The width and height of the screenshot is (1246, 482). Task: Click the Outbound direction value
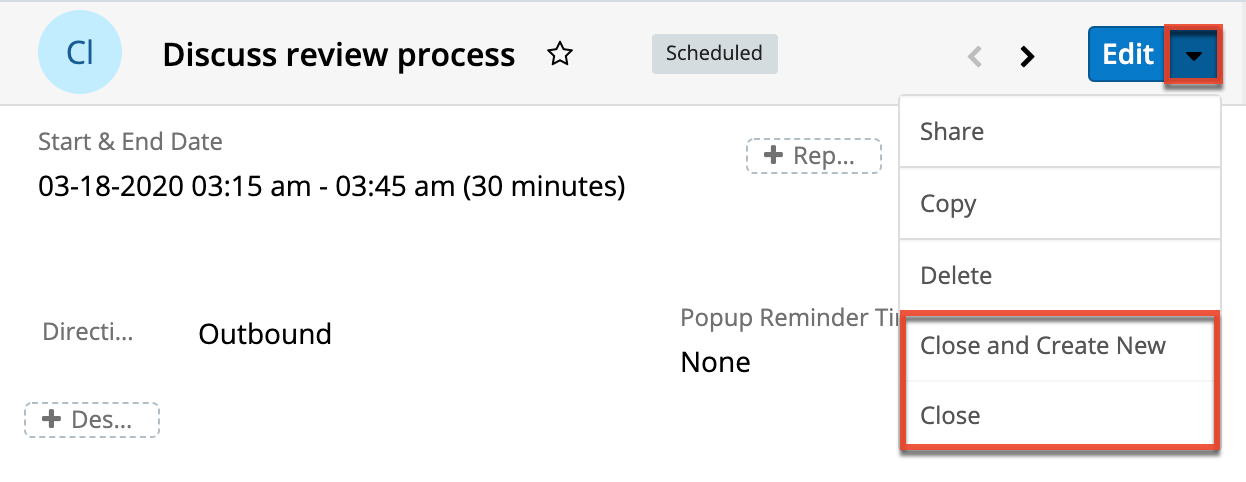click(x=265, y=334)
